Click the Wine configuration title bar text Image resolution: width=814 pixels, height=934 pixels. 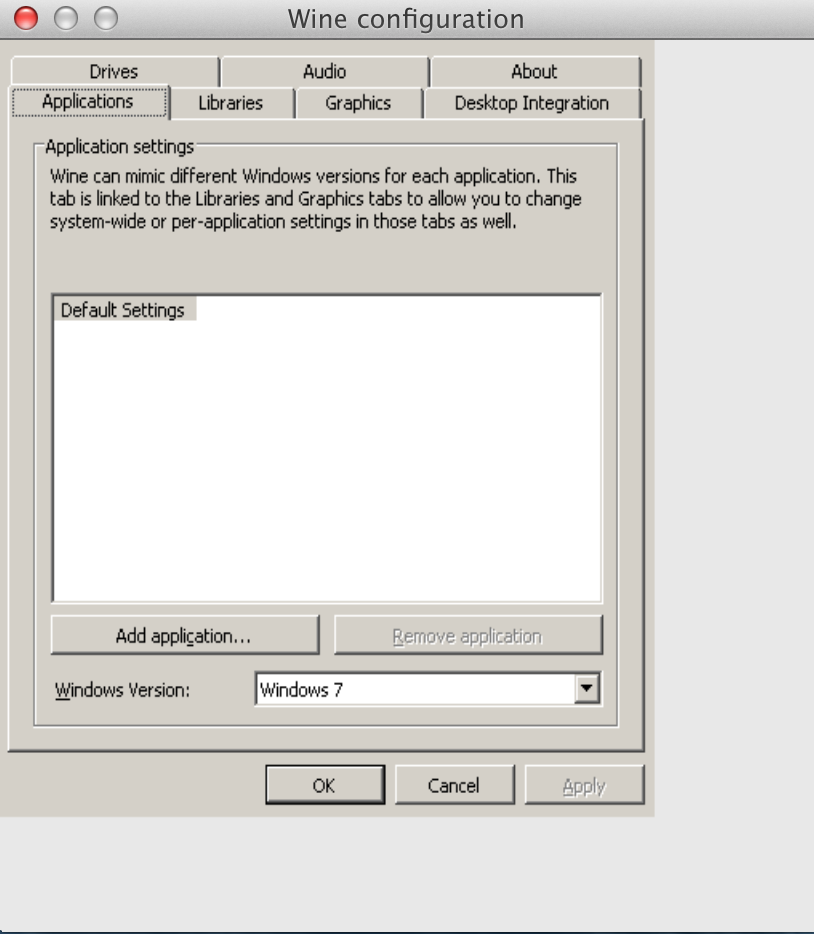click(406, 19)
